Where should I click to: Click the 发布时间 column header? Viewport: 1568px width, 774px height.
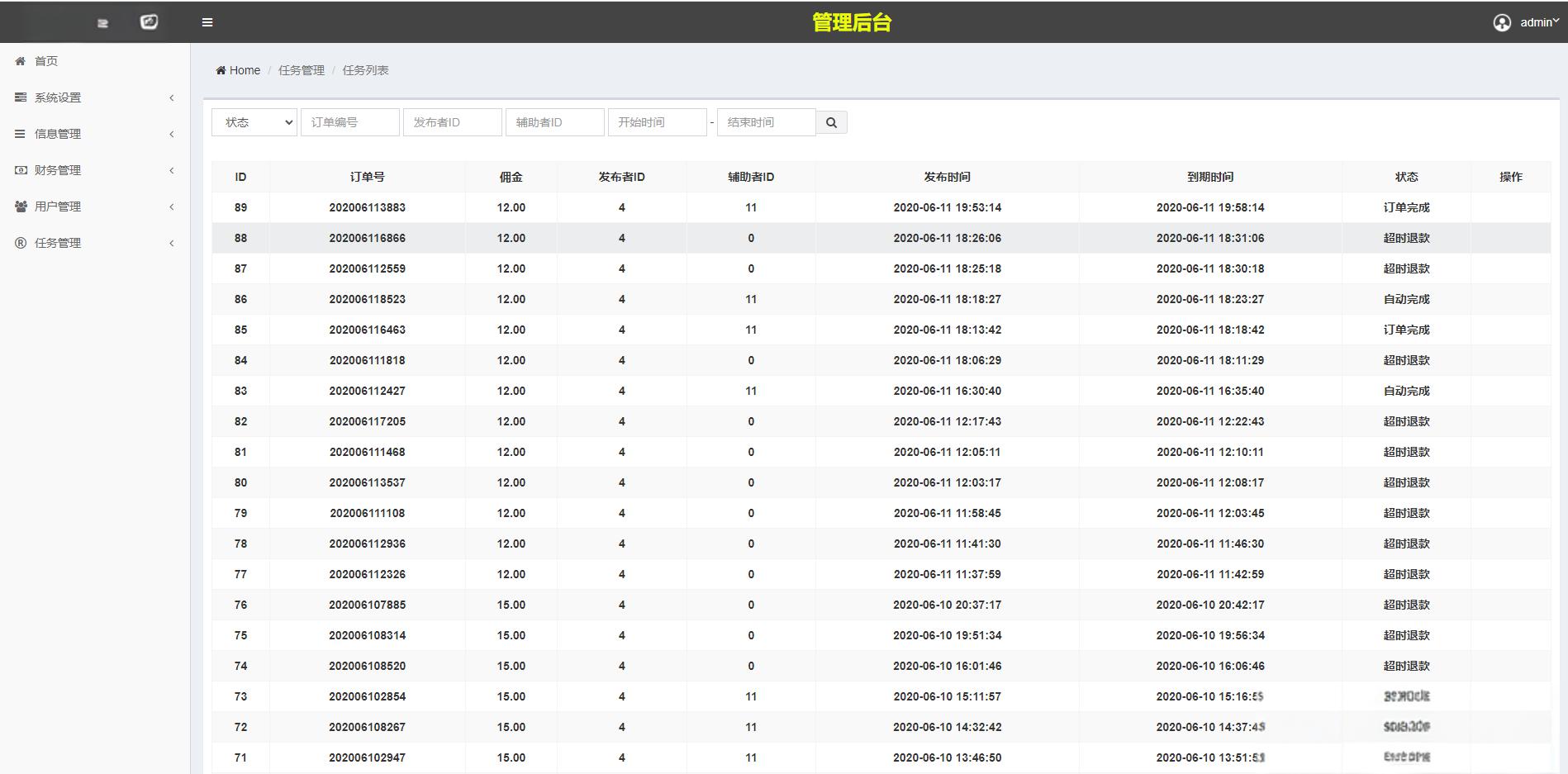(x=948, y=177)
